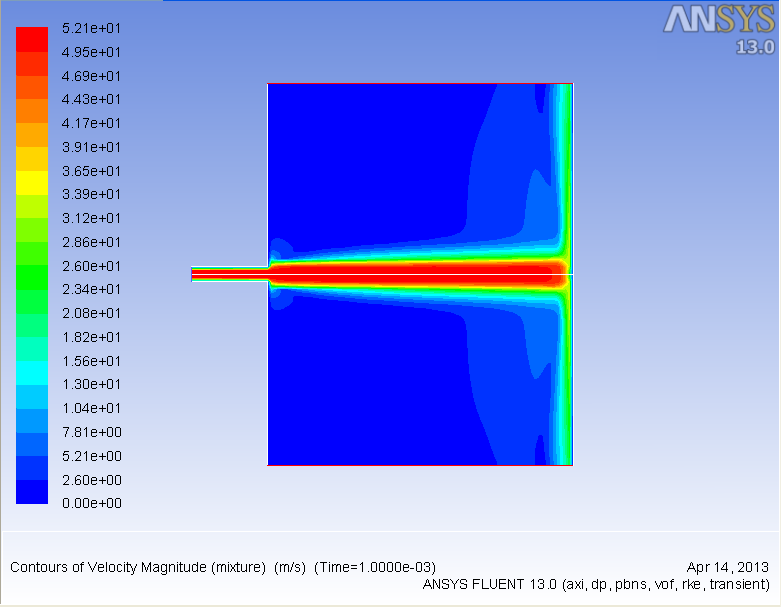Click the 2.60e+01 legend value label
This screenshot has width=782, height=607.
tap(92, 266)
